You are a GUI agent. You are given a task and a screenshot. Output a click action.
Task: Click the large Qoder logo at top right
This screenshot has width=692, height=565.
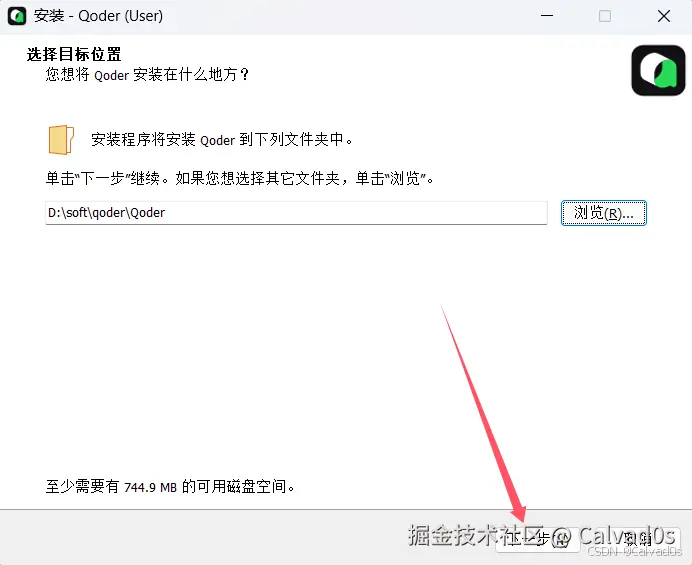(658, 70)
